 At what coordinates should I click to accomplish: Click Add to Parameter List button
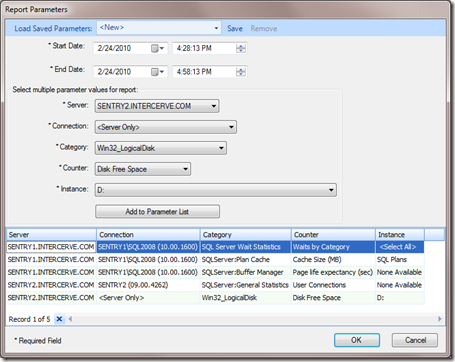[x=157, y=212]
